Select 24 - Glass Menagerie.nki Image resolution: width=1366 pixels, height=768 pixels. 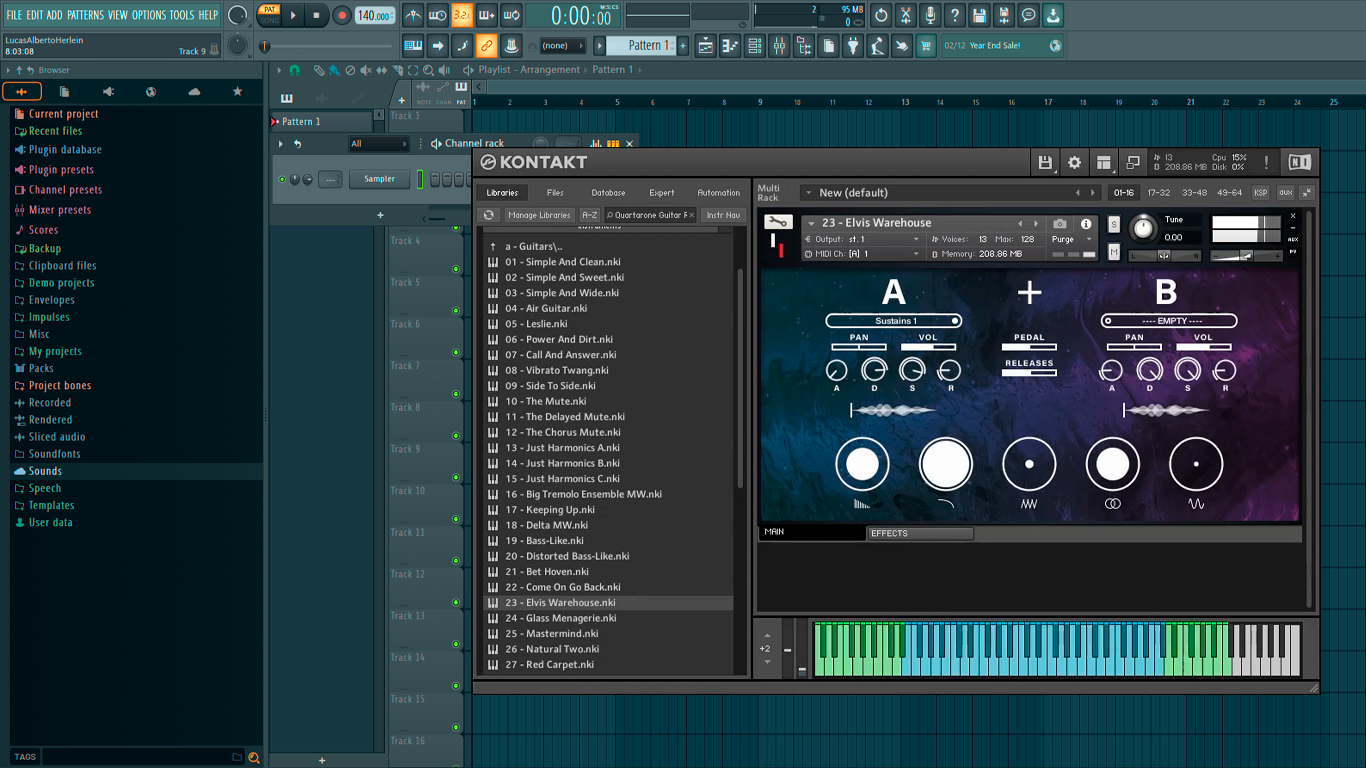click(608, 618)
